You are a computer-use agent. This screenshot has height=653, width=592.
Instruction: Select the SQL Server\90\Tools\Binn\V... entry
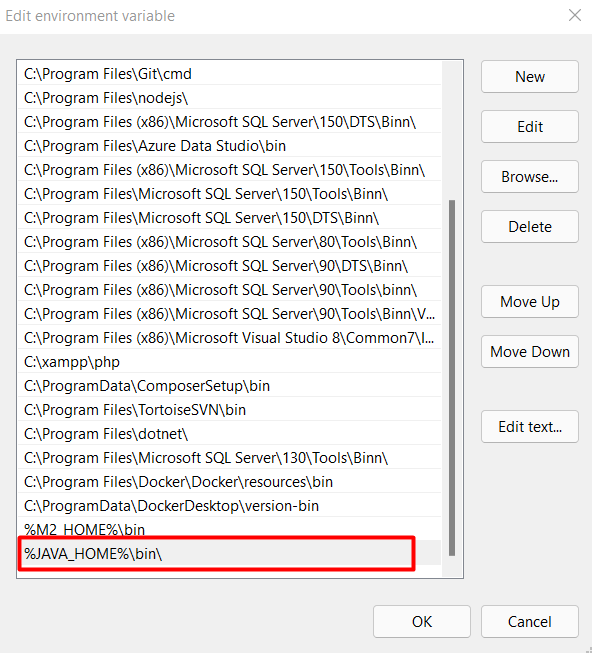[x=229, y=314]
